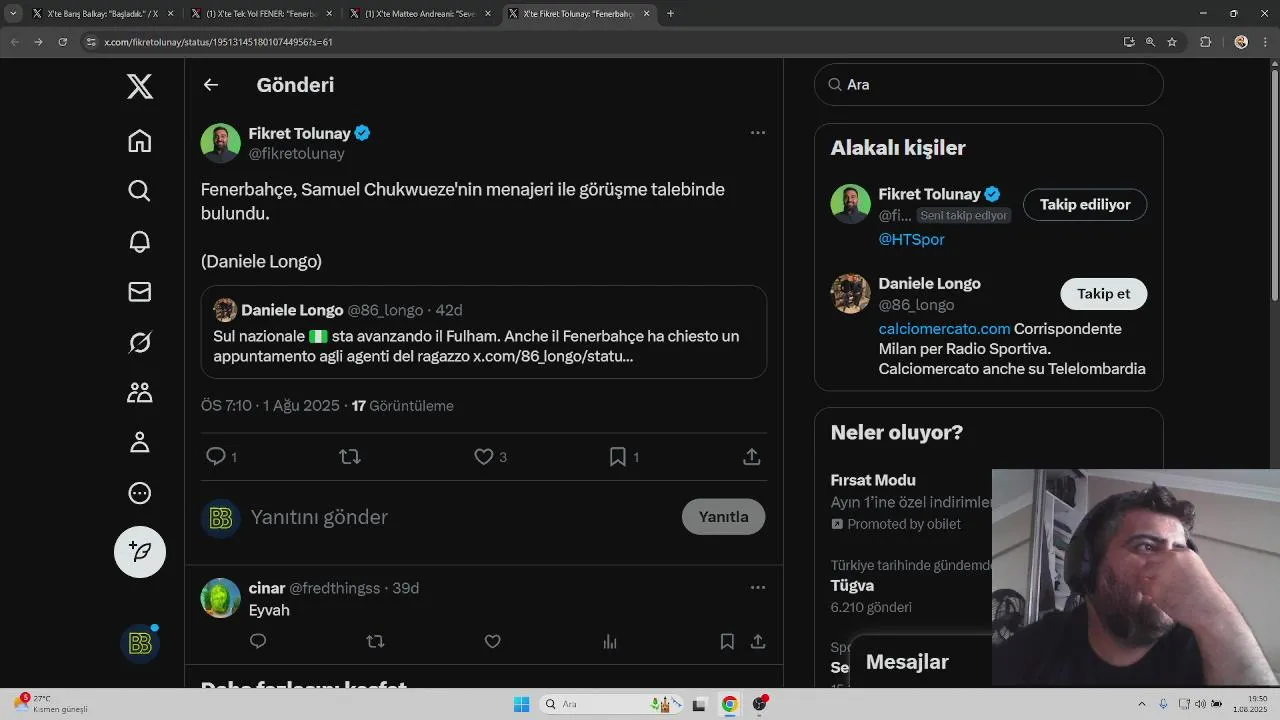This screenshot has width=1280, height=720.
Task: Open Messages envelope in sidebar
Action: (140, 291)
